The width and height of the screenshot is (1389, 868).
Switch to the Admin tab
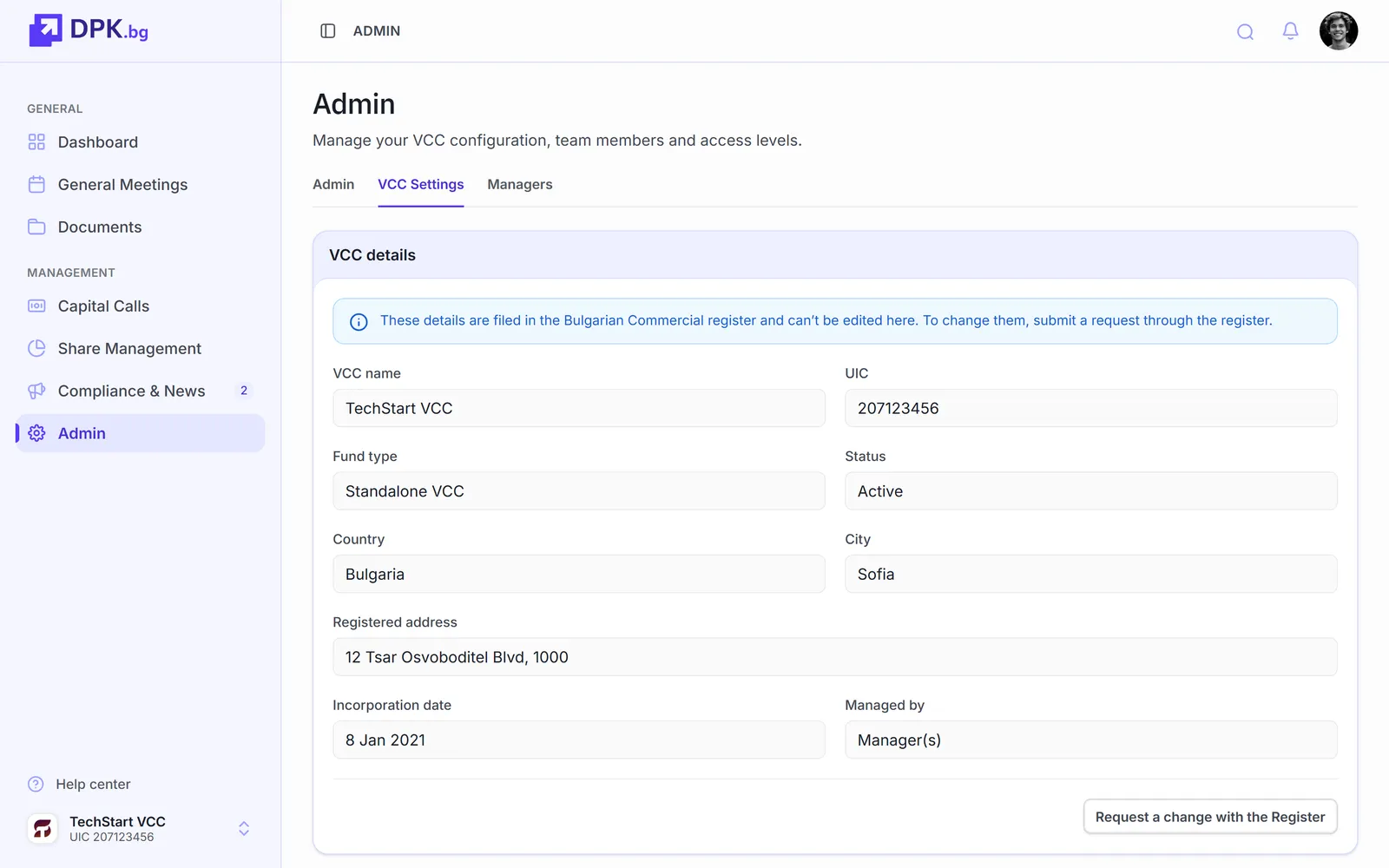333,184
